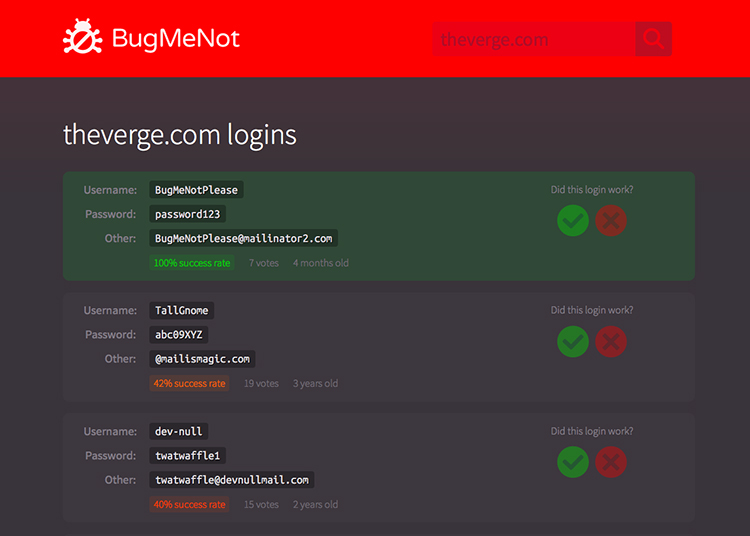750x536 pixels.
Task: Select the TallGnome username value
Action: click(181, 310)
